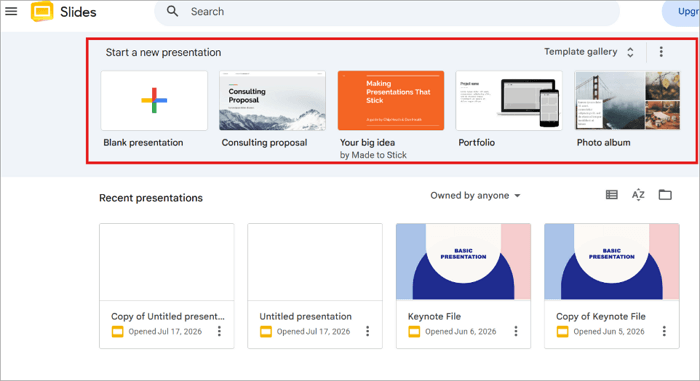Viewport: 700px width, 381px height.
Task: Click the Slides icon beside Opened Jun 6, 2026
Action: 414,331
